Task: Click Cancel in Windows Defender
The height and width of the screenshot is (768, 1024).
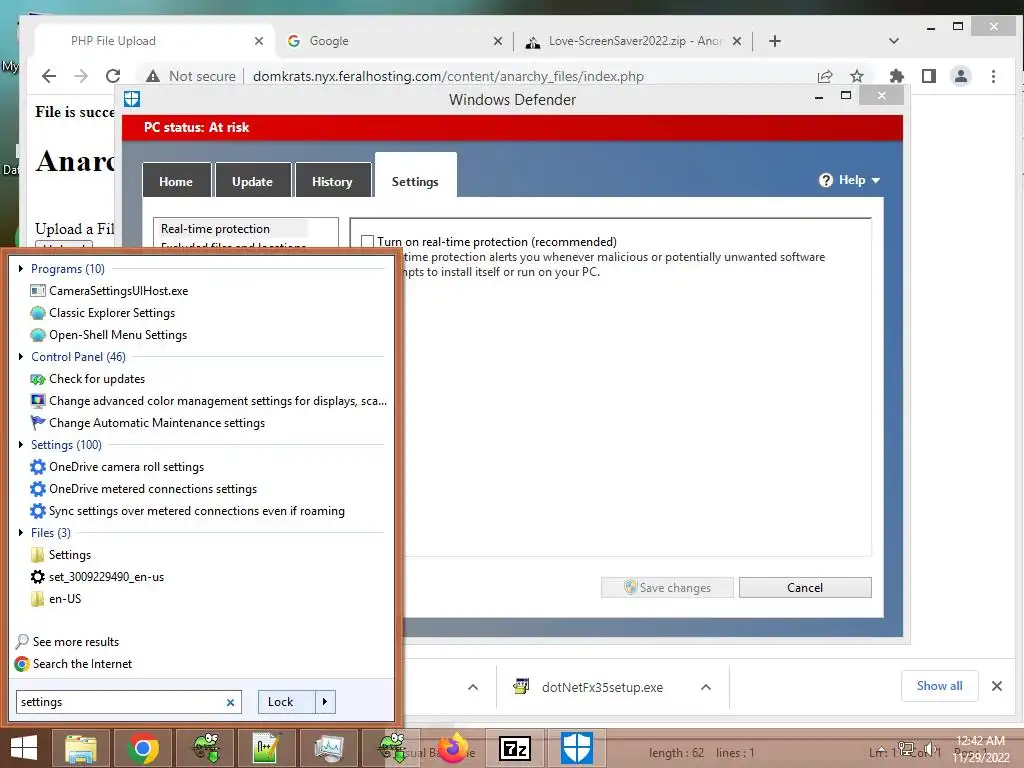Action: pos(805,588)
